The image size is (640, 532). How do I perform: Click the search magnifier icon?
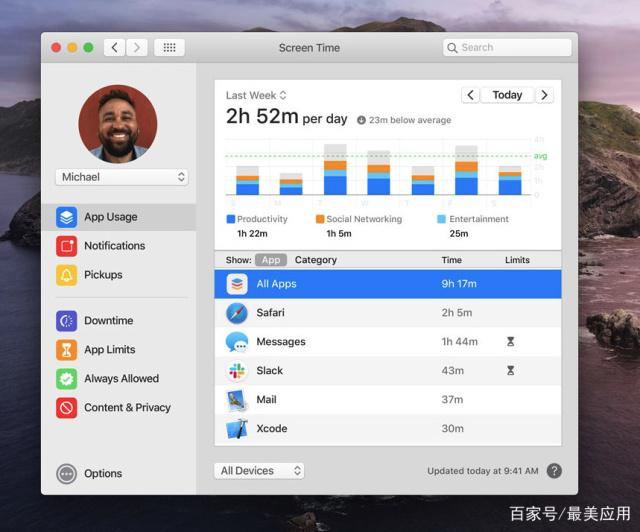(452, 48)
